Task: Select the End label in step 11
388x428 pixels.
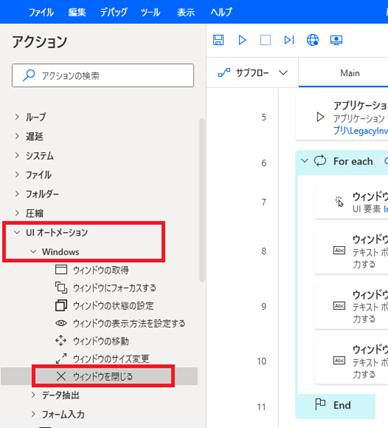Action: [x=342, y=405]
